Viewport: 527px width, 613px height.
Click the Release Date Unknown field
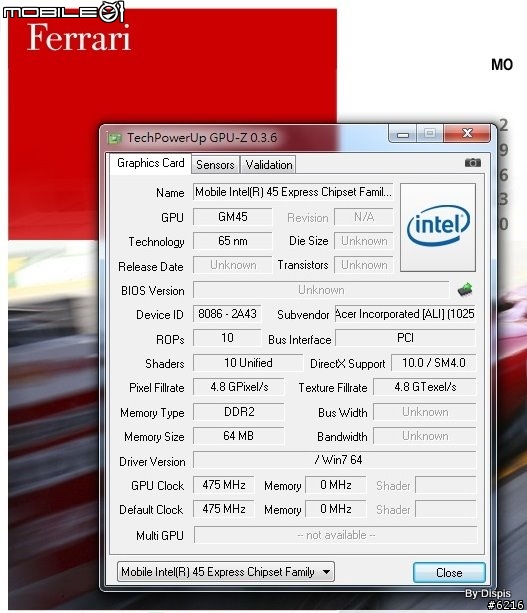click(233, 265)
